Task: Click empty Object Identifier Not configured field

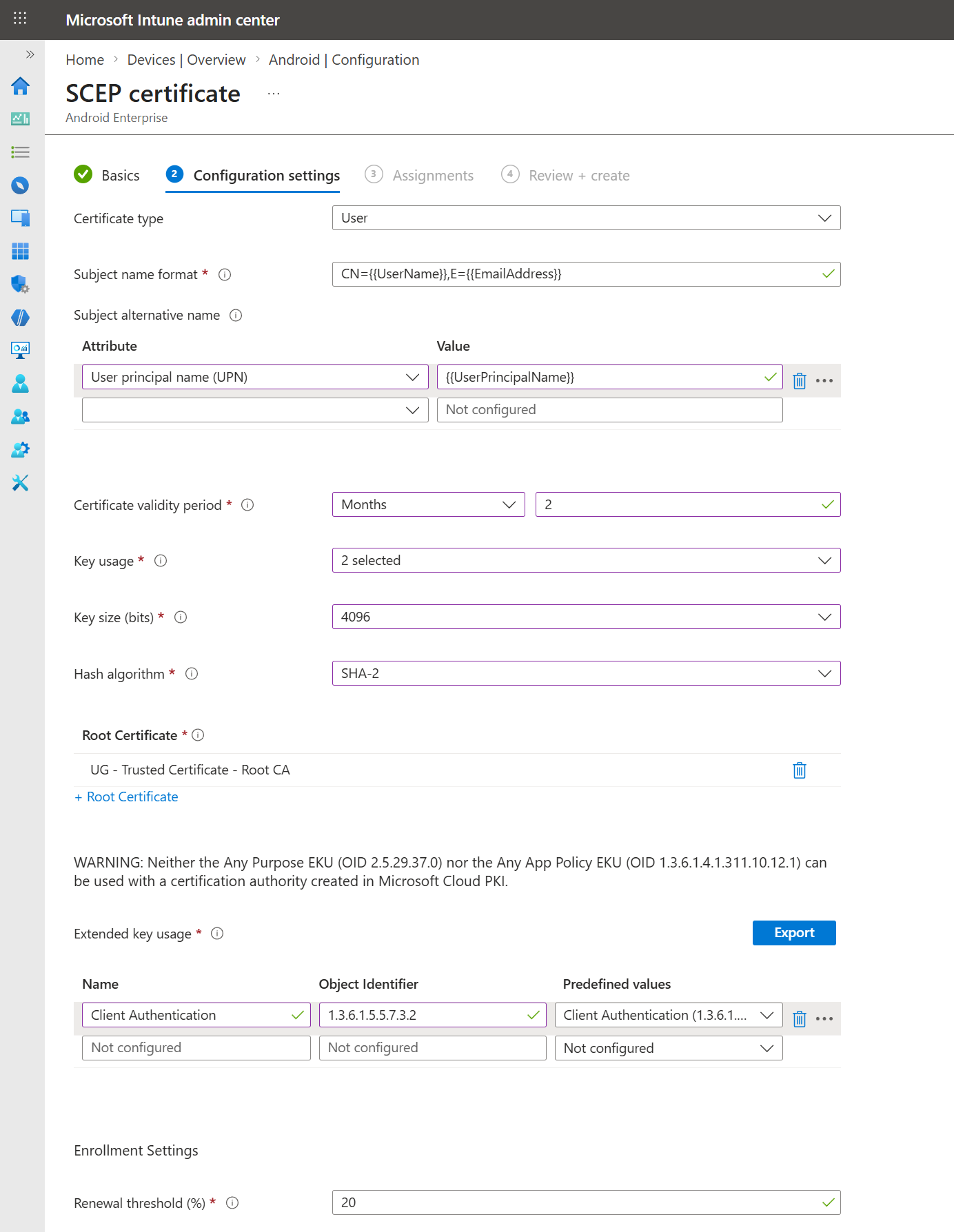Action: 433,1048
